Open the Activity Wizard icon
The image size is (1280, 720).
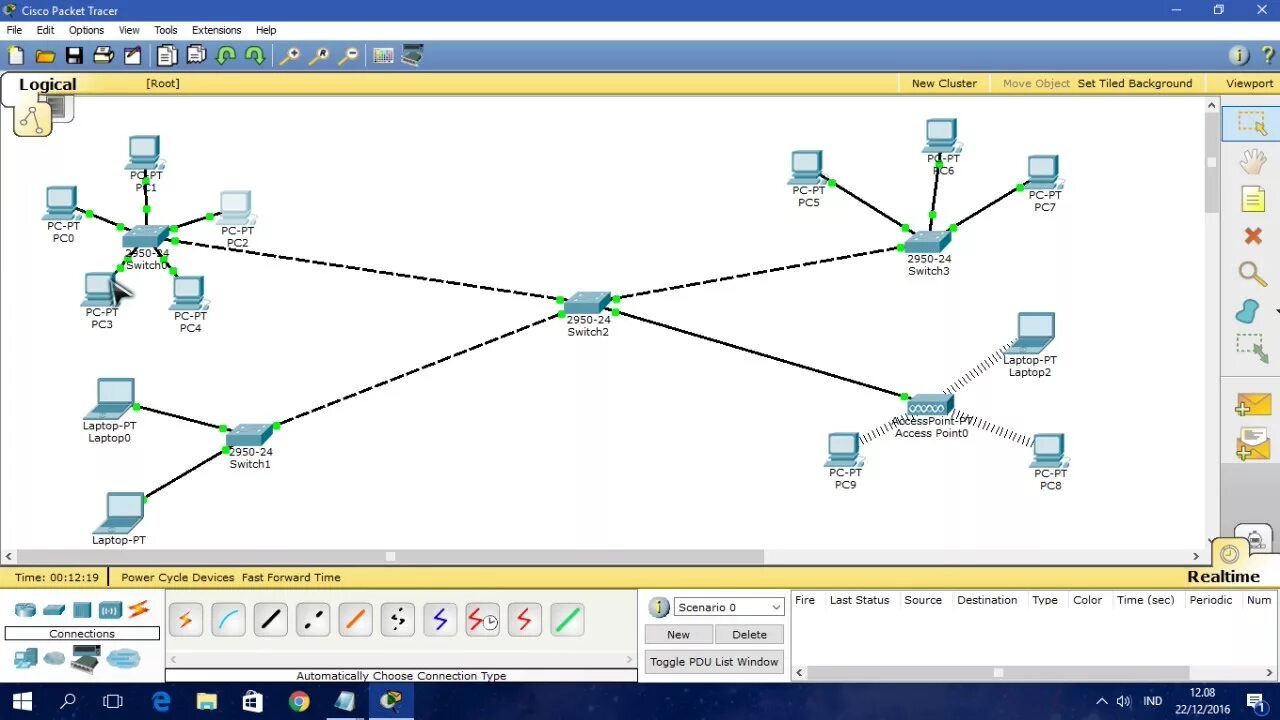[x=133, y=56]
